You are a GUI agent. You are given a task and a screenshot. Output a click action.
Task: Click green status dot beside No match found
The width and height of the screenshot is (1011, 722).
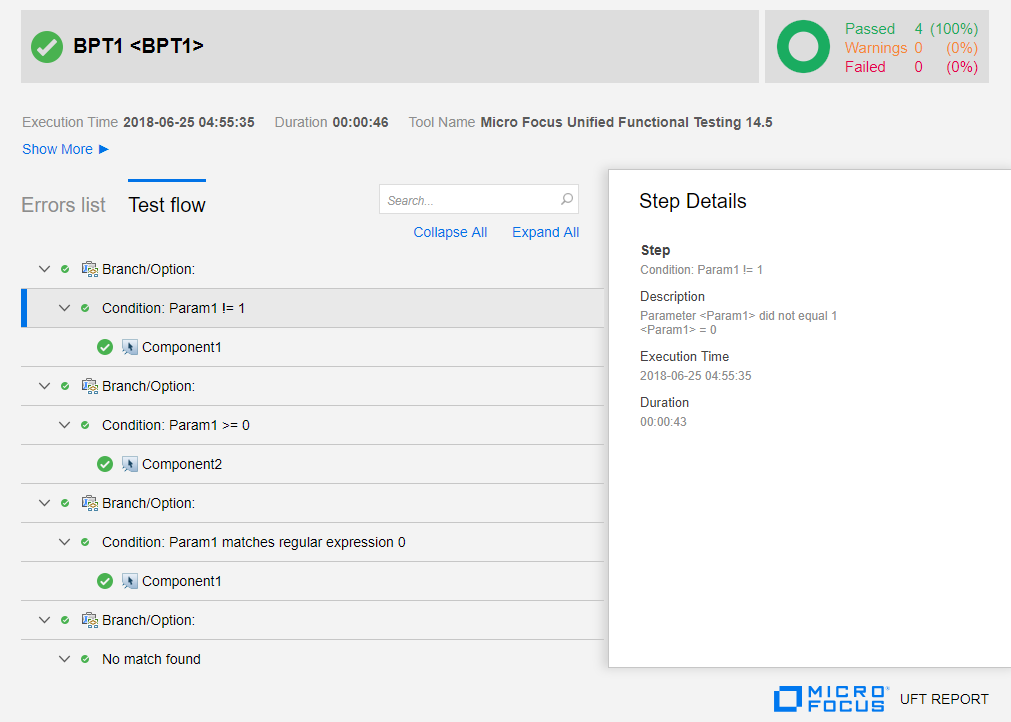[85, 659]
